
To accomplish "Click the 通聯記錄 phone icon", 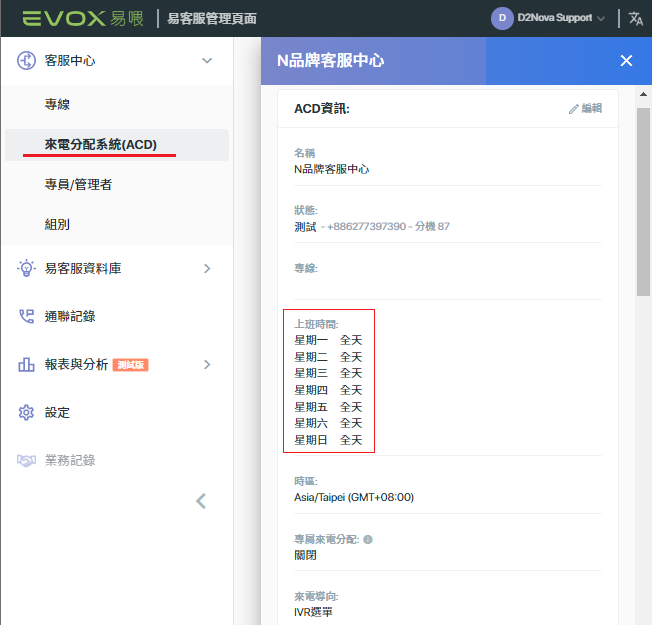I will click(26, 316).
